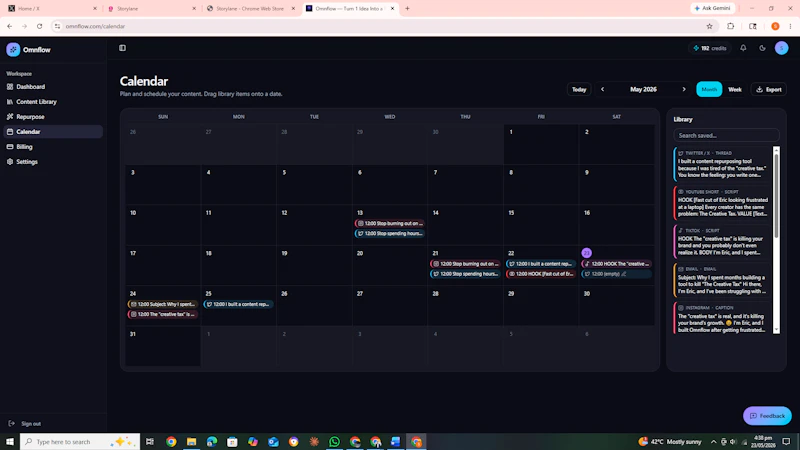Image resolution: width=800 pixels, height=450 pixels.
Task: Switch to Storylane - Chrome Web Store tab
Action: click(x=251, y=8)
